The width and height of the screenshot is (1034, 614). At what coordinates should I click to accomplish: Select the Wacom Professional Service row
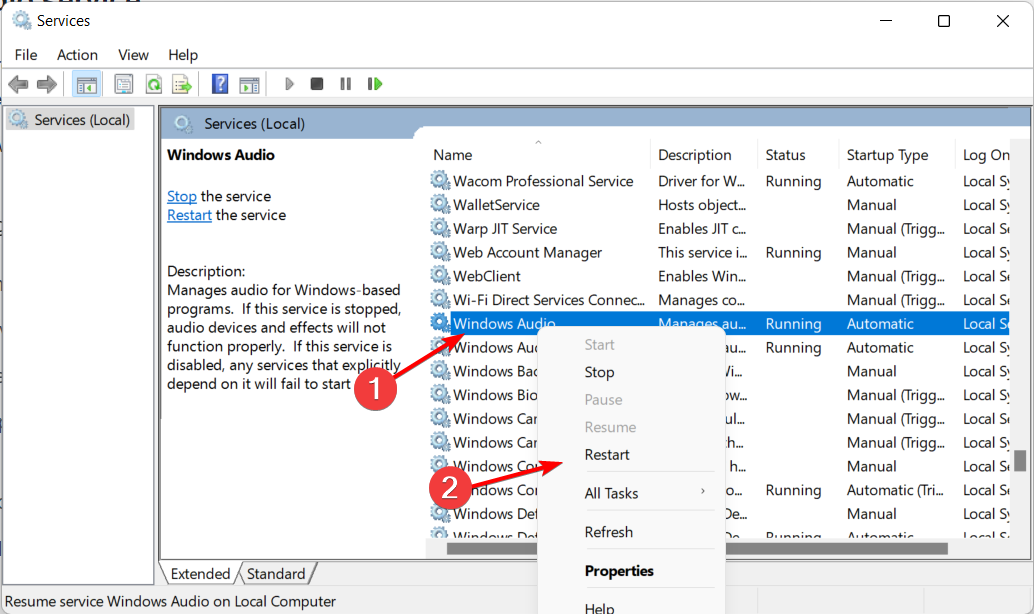click(x=718, y=181)
